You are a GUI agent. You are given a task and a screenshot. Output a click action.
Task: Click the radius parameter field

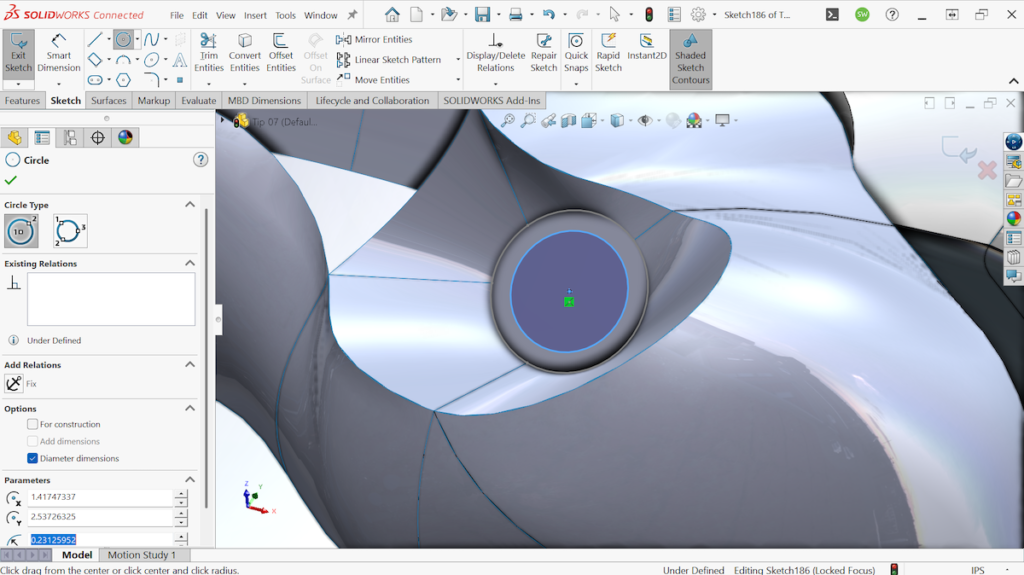[x=101, y=540]
